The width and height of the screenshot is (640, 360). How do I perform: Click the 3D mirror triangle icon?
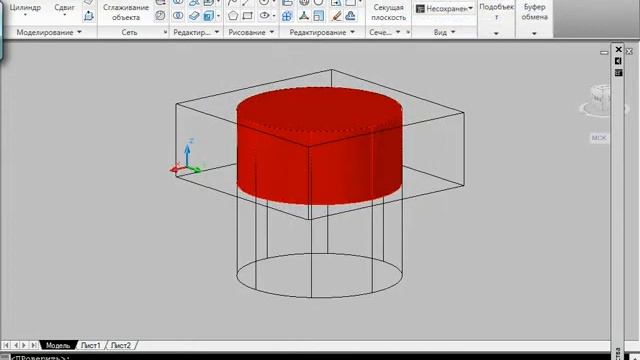click(304, 16)
